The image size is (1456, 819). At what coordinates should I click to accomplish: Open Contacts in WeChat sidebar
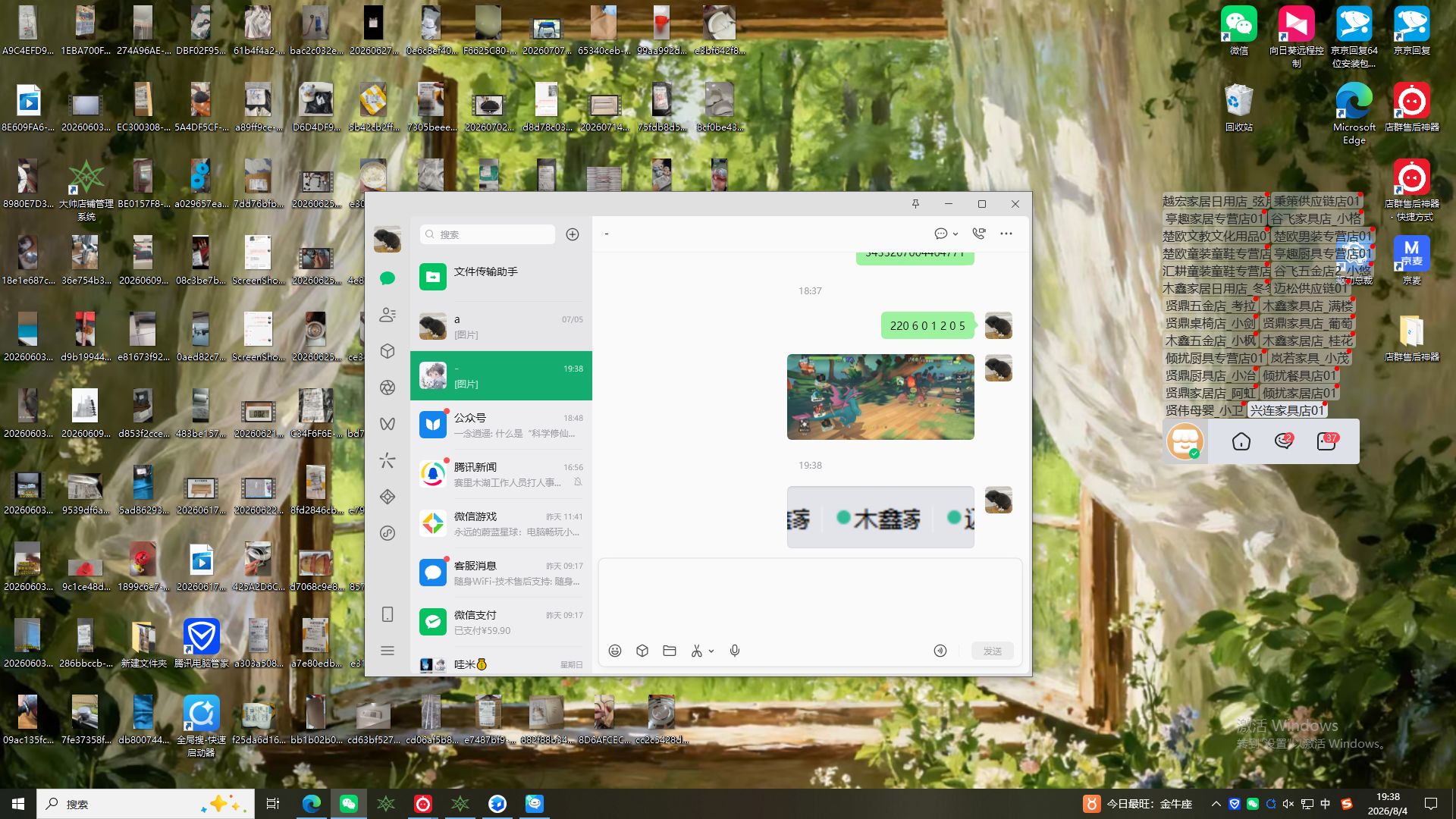388,315
